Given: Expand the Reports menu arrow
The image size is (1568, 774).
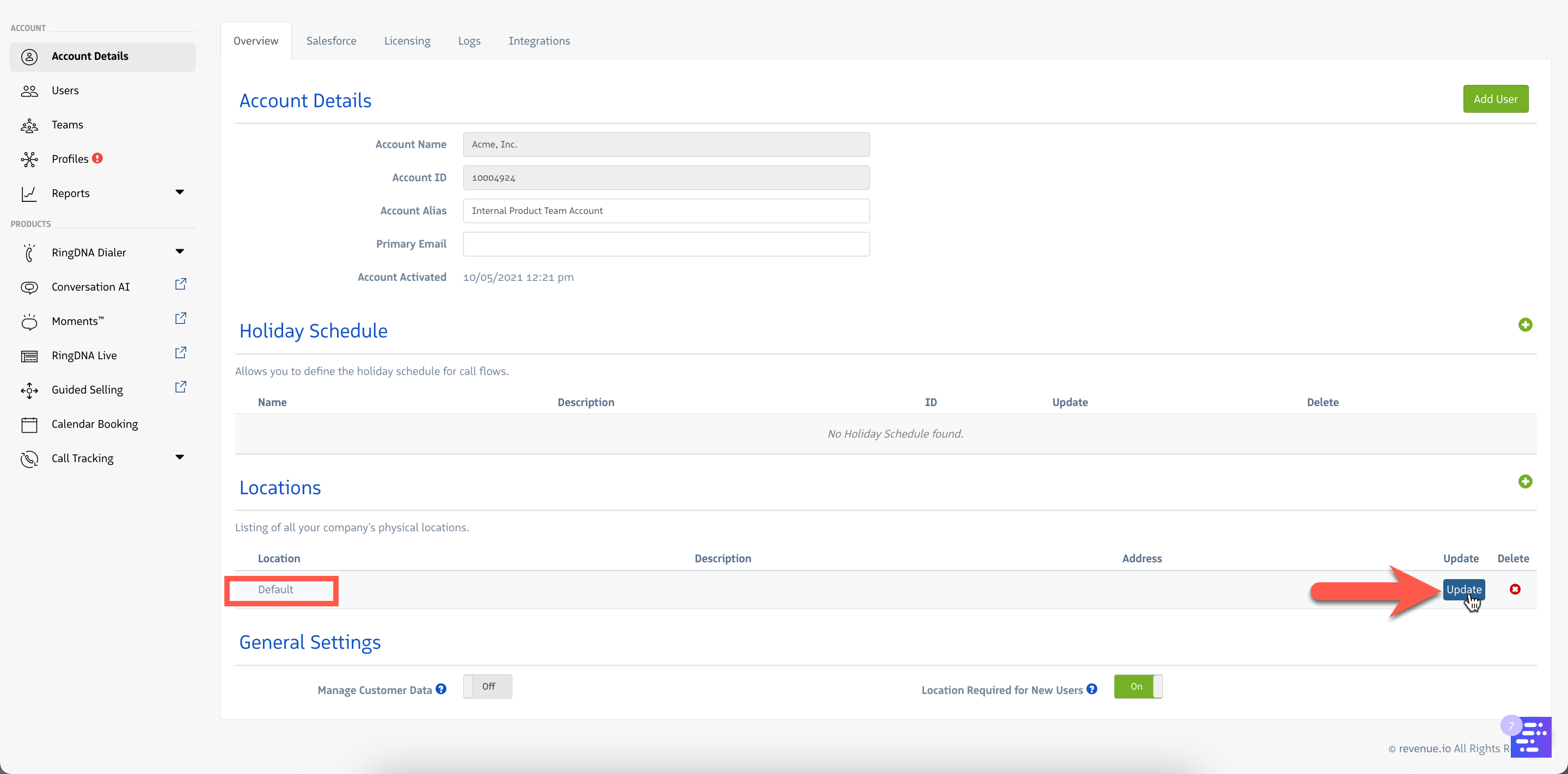Looking at the screenshot, I should pyautogui.click(x=180, y=192).
